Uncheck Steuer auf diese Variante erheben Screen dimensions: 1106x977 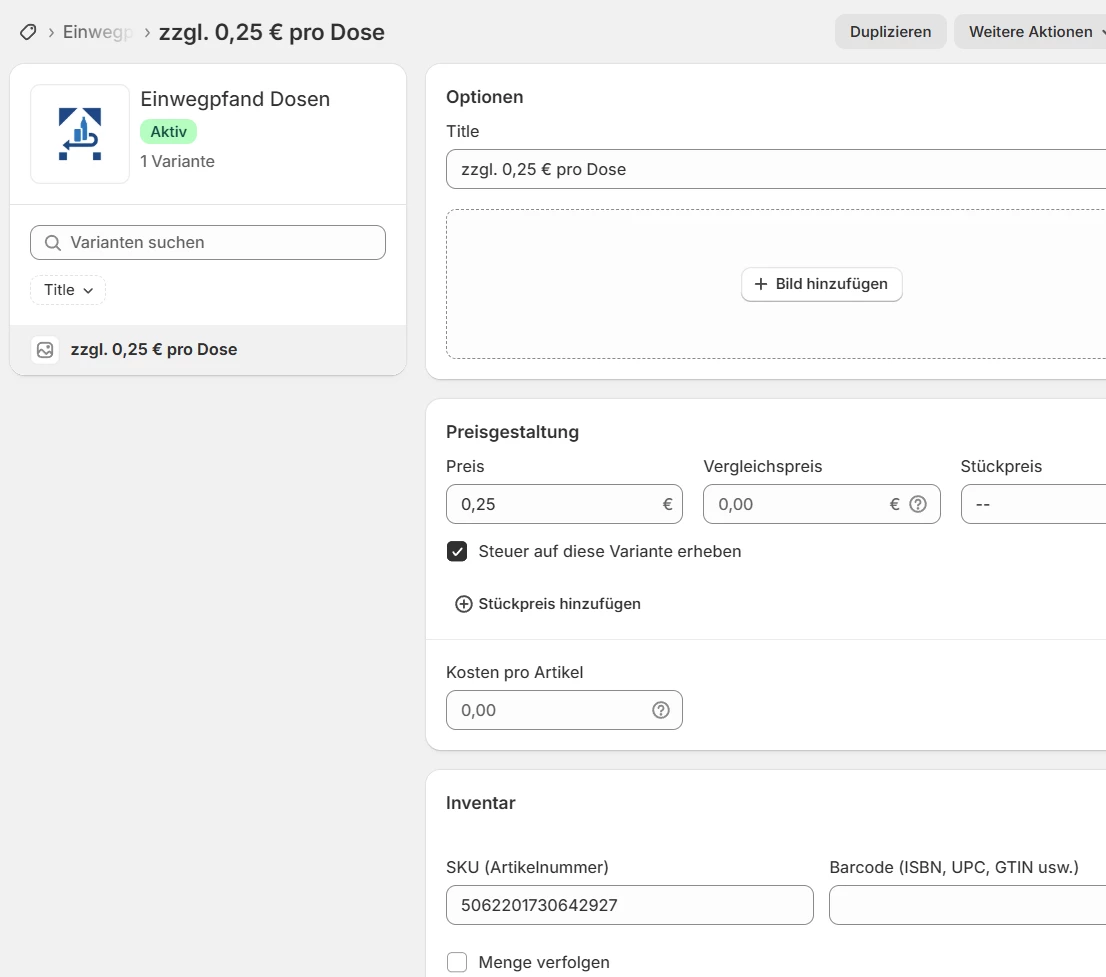pos(457,551)
